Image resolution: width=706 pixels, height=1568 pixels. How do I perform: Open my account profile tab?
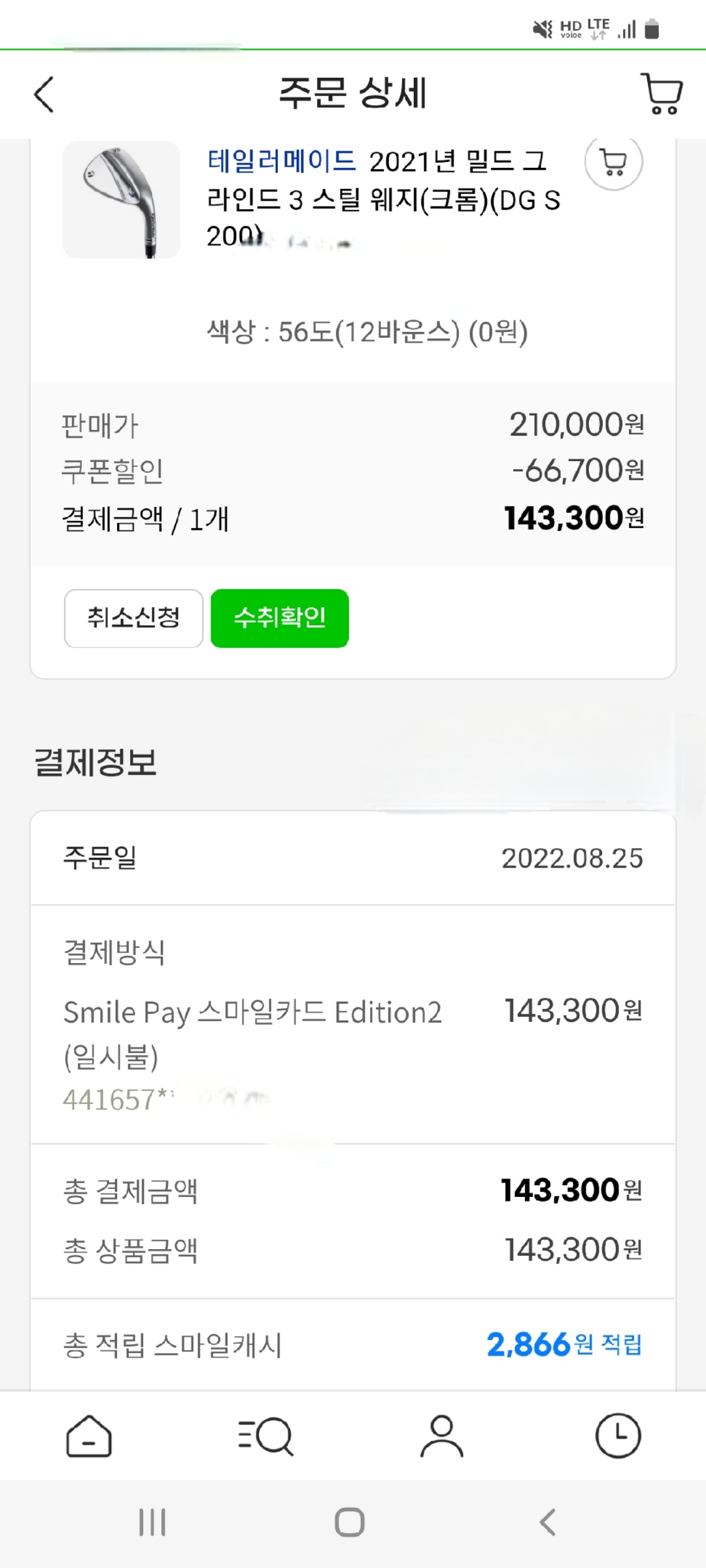pyautogui.click(x=442, y=1436)
